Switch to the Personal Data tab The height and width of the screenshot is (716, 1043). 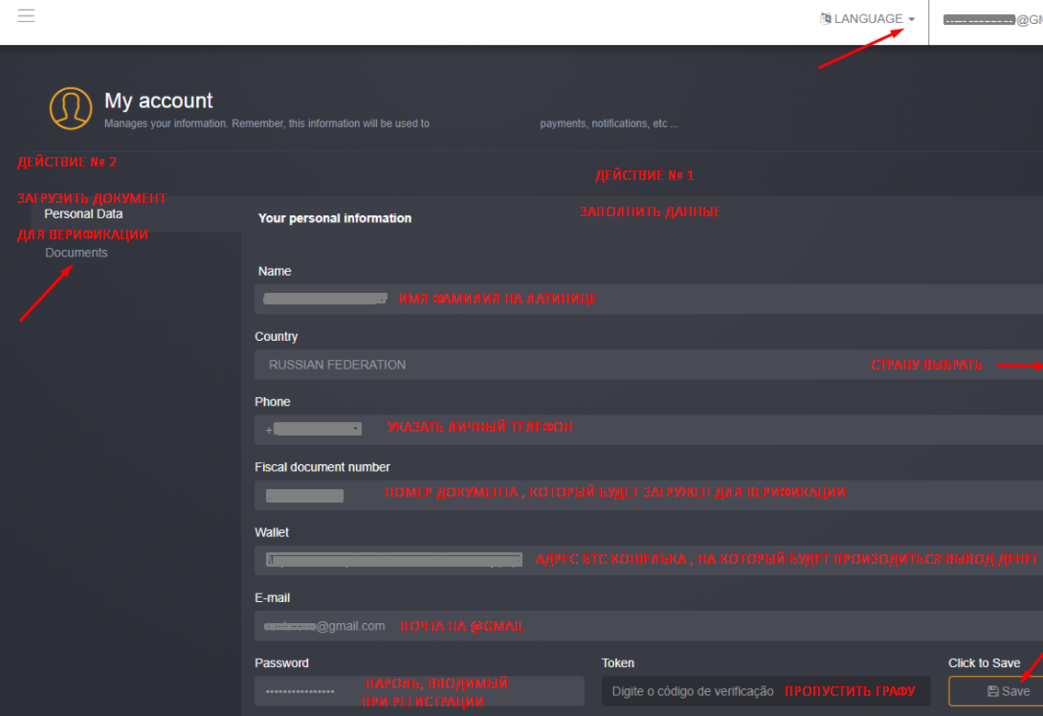[x=84, y=214]
